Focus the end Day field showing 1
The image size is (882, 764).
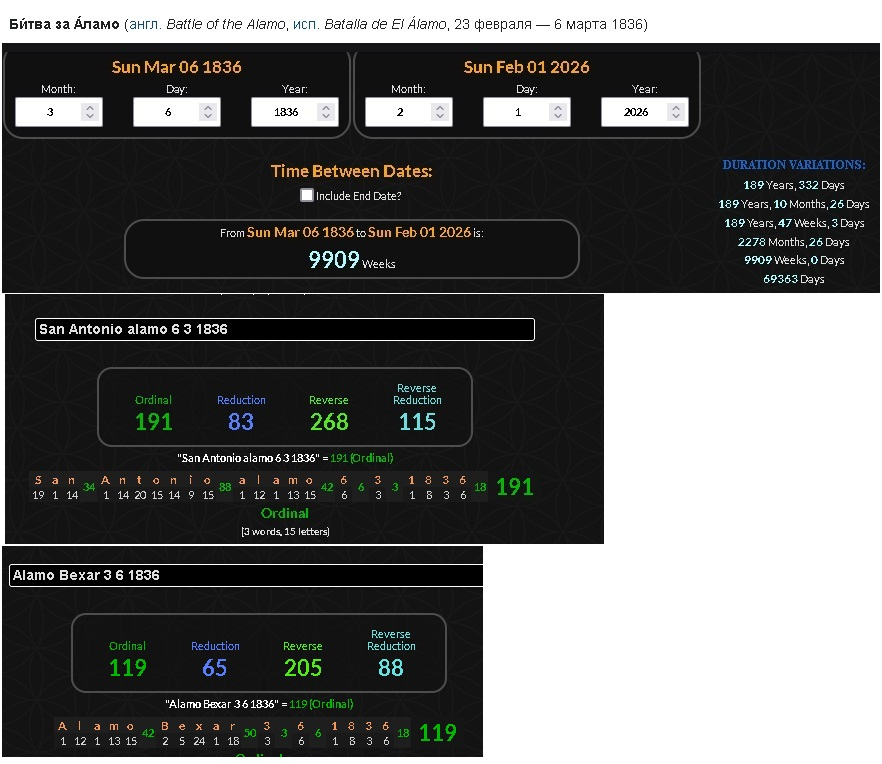coord(527,112)
